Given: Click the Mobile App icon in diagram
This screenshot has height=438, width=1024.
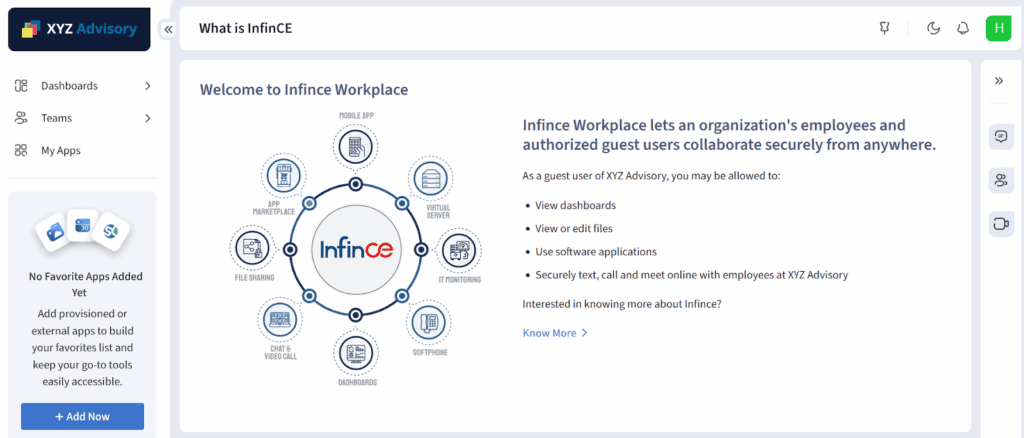Looking at the screenshot, I should (355, 148).
